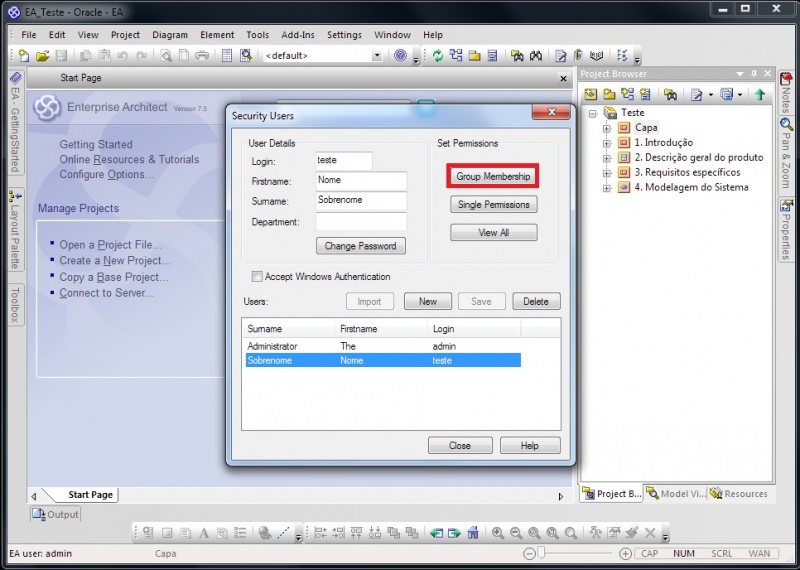Viewport: 800px width, 570px height.
Task: Click the Zoom In magnifier icon
Action: (x=497, y=533)
